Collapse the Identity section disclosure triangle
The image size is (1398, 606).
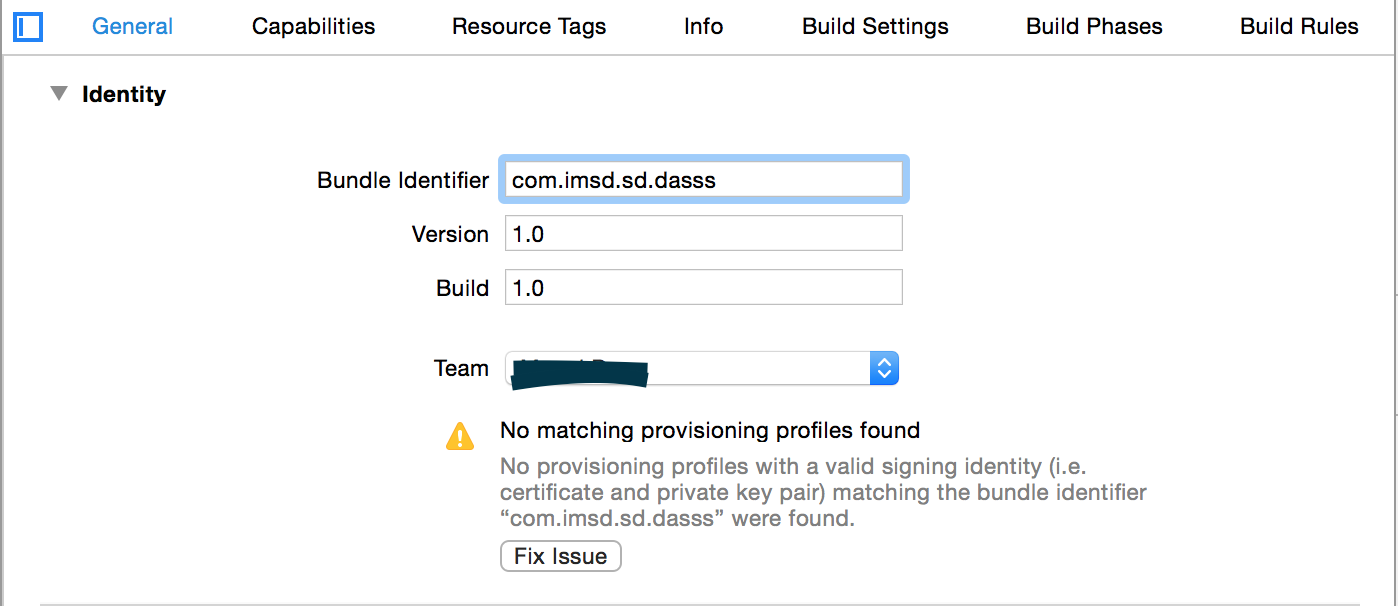click(x=60, y=94)
